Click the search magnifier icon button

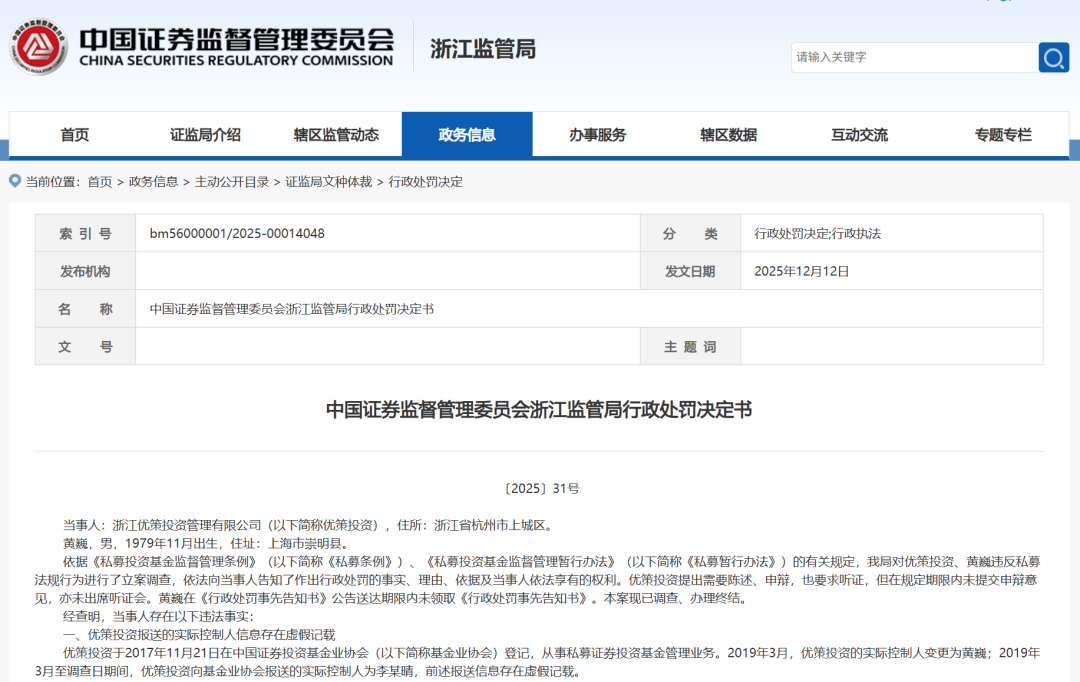[1053, 58]
